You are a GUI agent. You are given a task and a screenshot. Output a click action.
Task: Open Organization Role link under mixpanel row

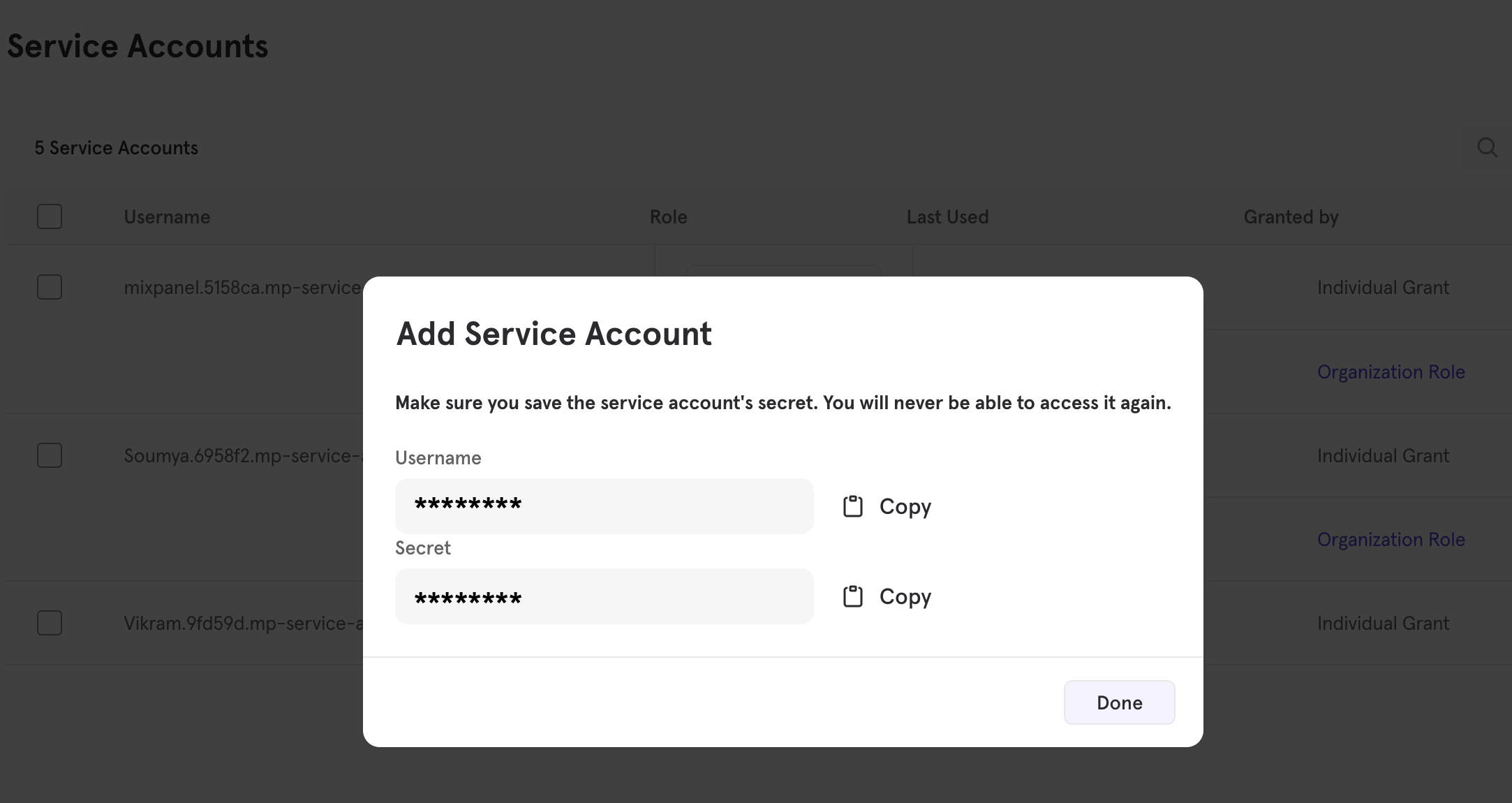pyautogui.click(x=1391, y=371)
